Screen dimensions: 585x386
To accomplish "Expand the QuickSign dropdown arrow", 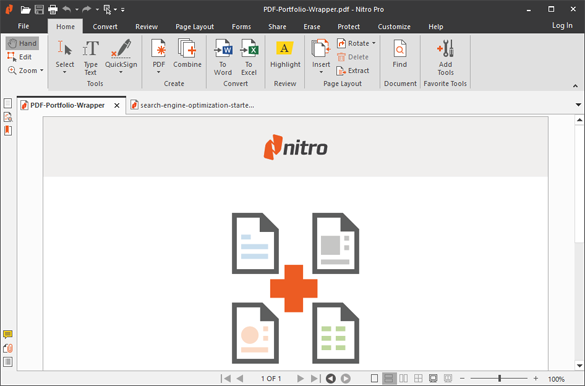I will [121, 72].
